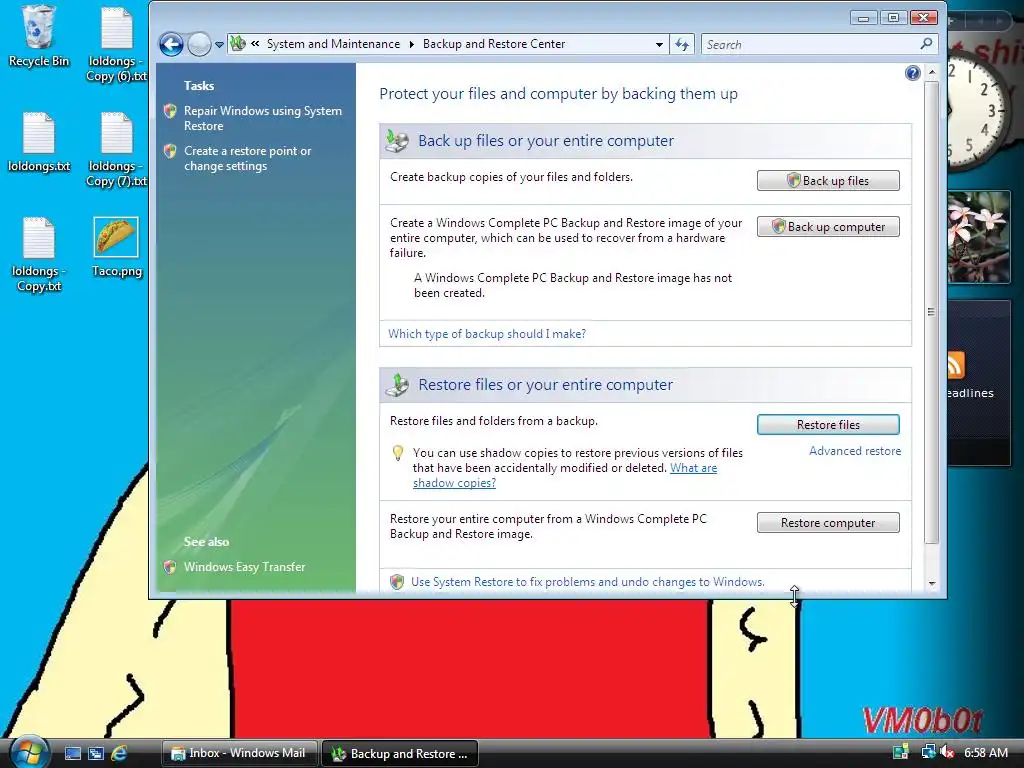This screenshot has width=1024, height=768.
Task: Click the restore section header icon
Action: click(x=396, y=385)
